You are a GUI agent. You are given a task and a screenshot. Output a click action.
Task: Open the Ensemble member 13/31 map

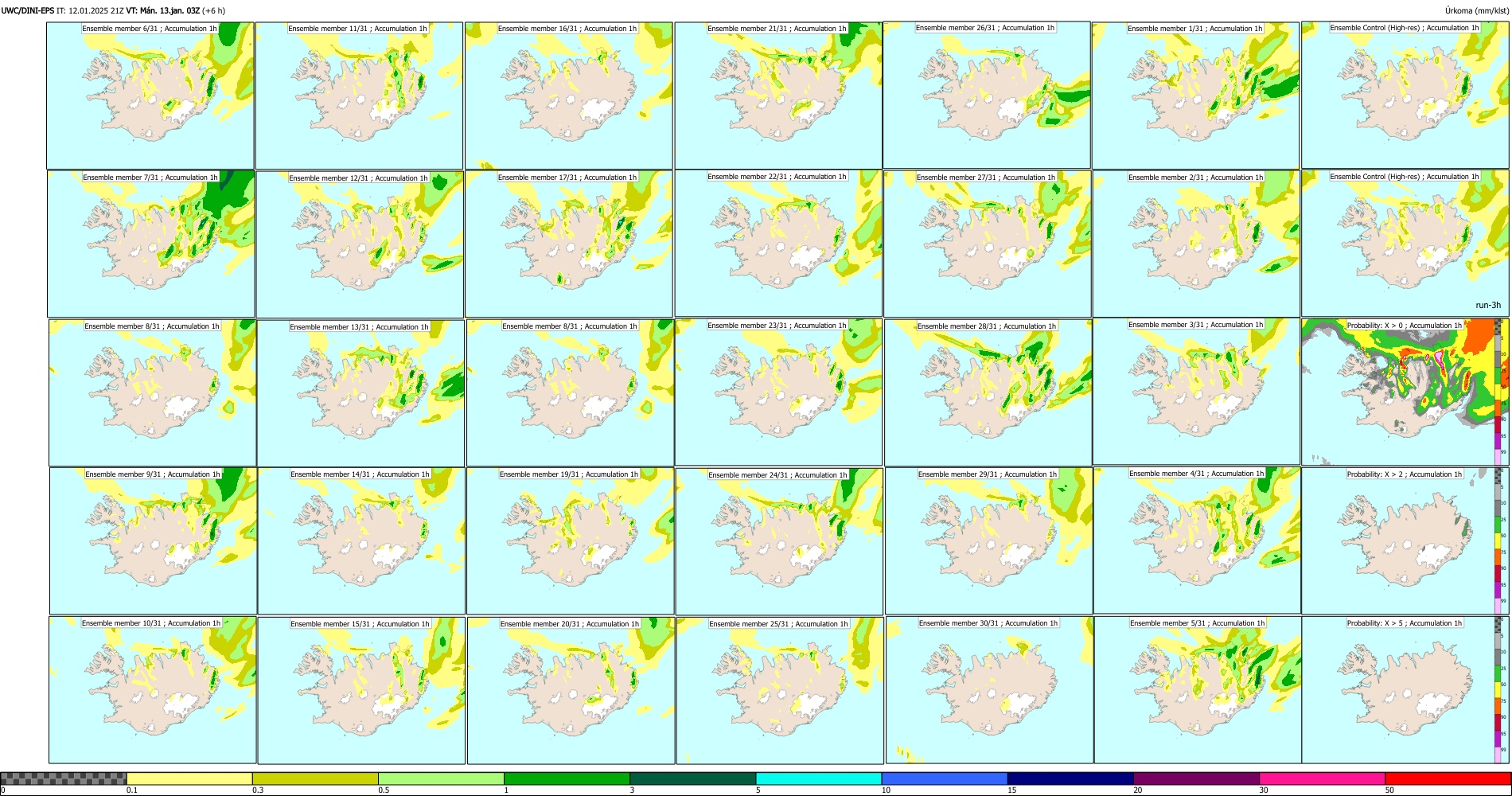[x=360, y=393]
